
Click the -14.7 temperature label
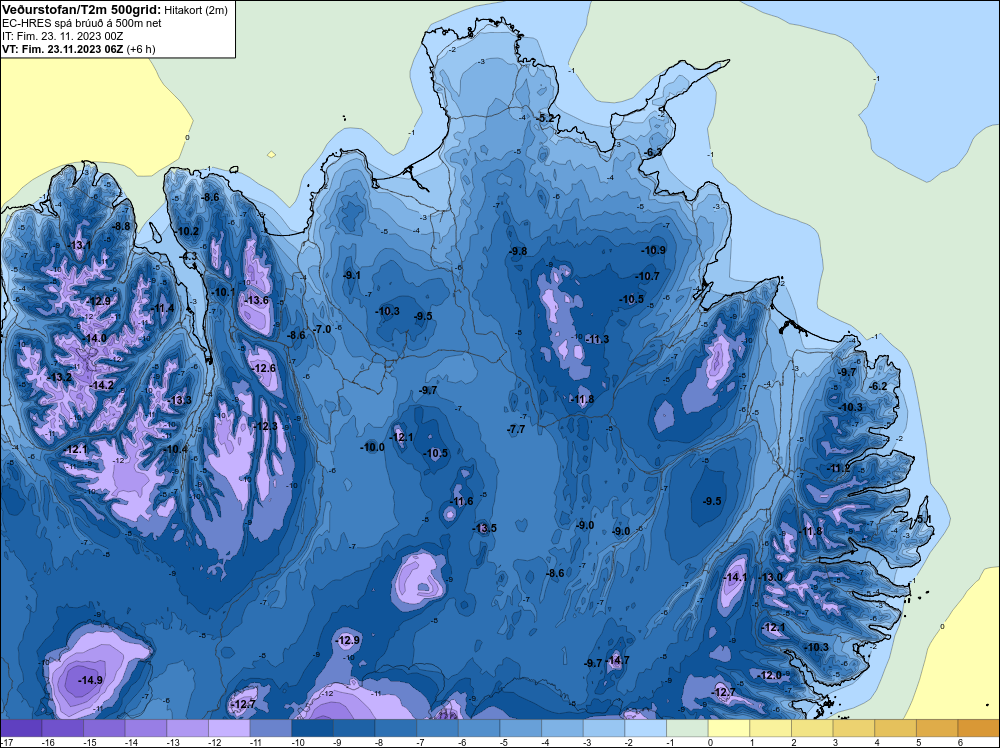tap(619, 661)
